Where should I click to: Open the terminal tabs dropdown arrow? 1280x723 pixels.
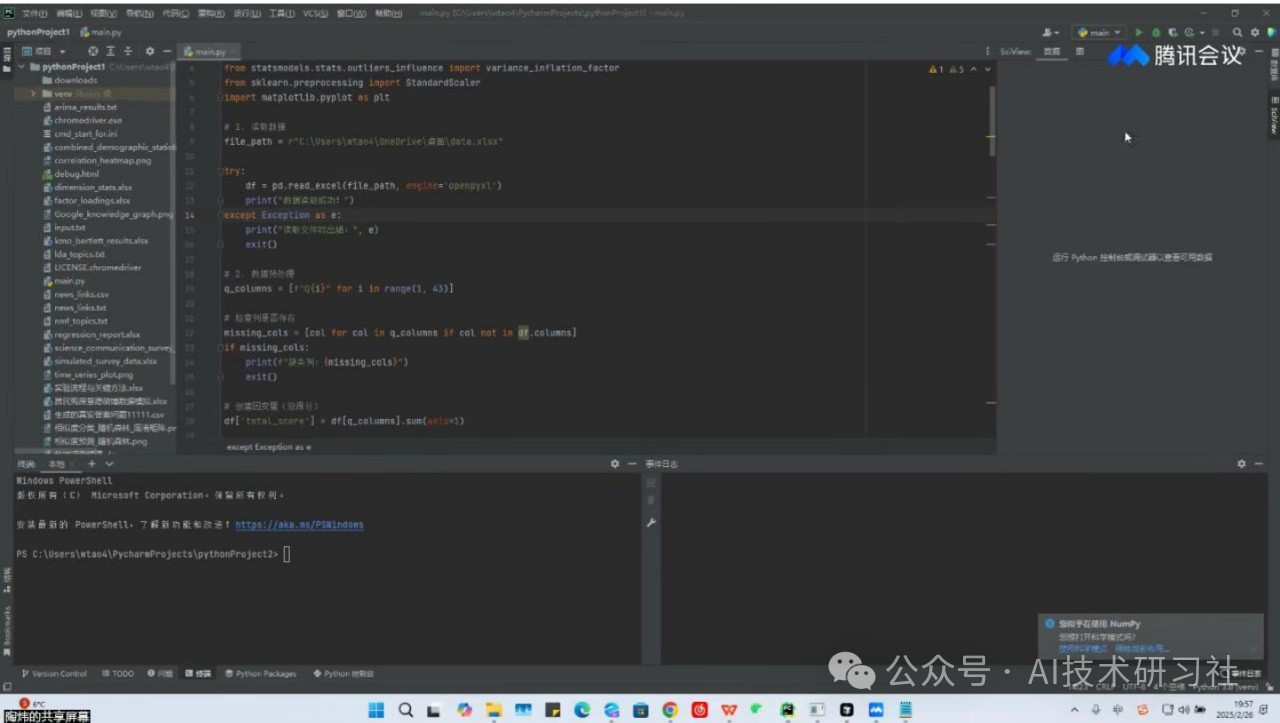(x=108, y=464)
